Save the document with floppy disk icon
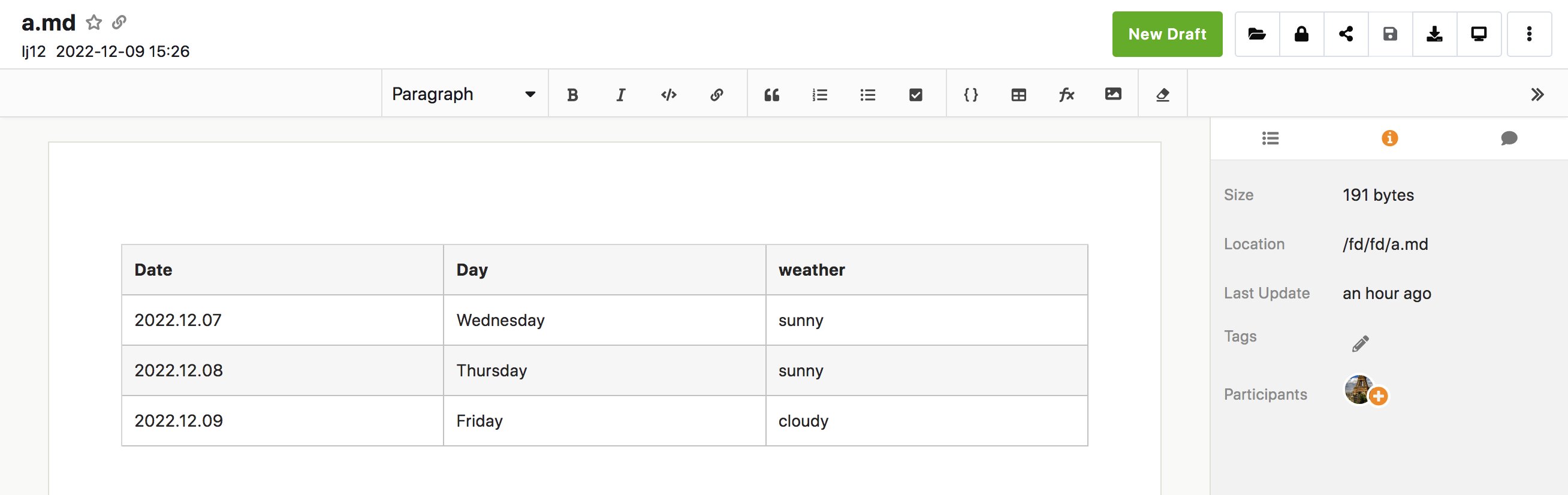This screenshot has height=495, width=1568. (x=1390, y=34)
